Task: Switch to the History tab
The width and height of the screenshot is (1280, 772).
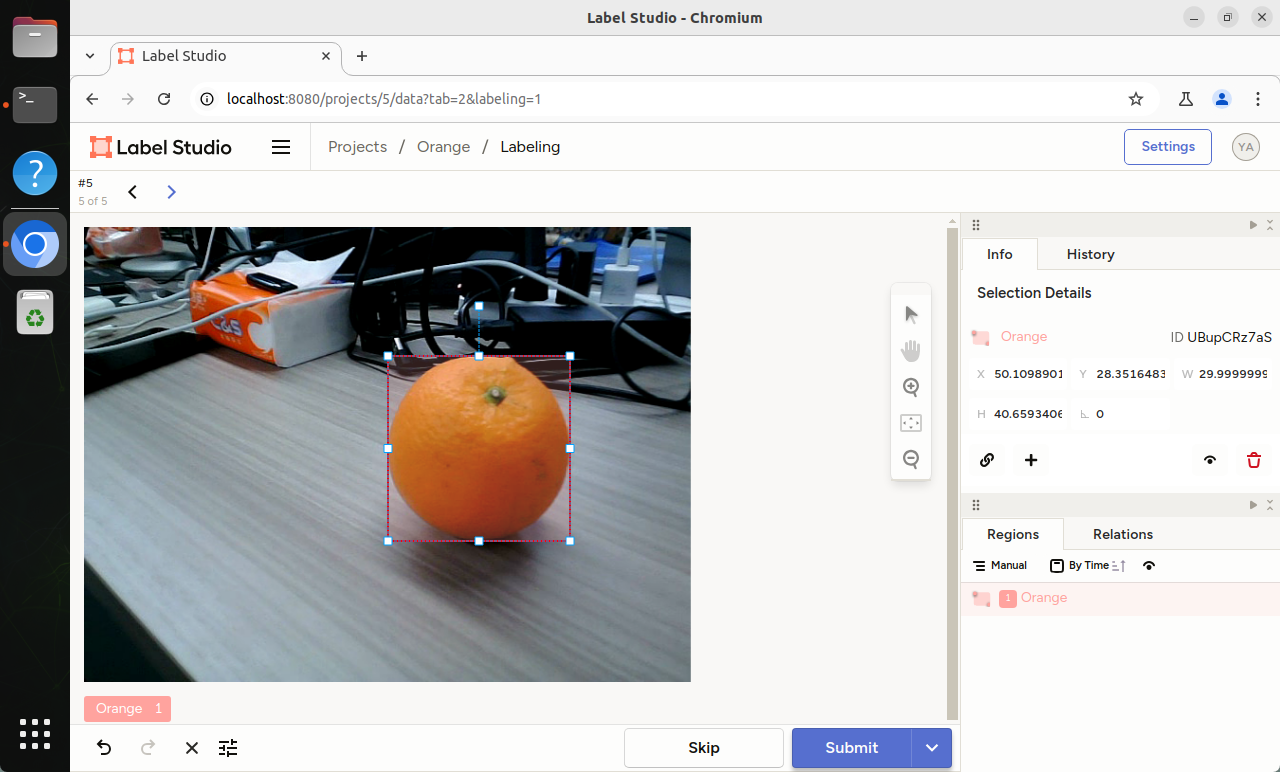Action: tap(1090, 254)
